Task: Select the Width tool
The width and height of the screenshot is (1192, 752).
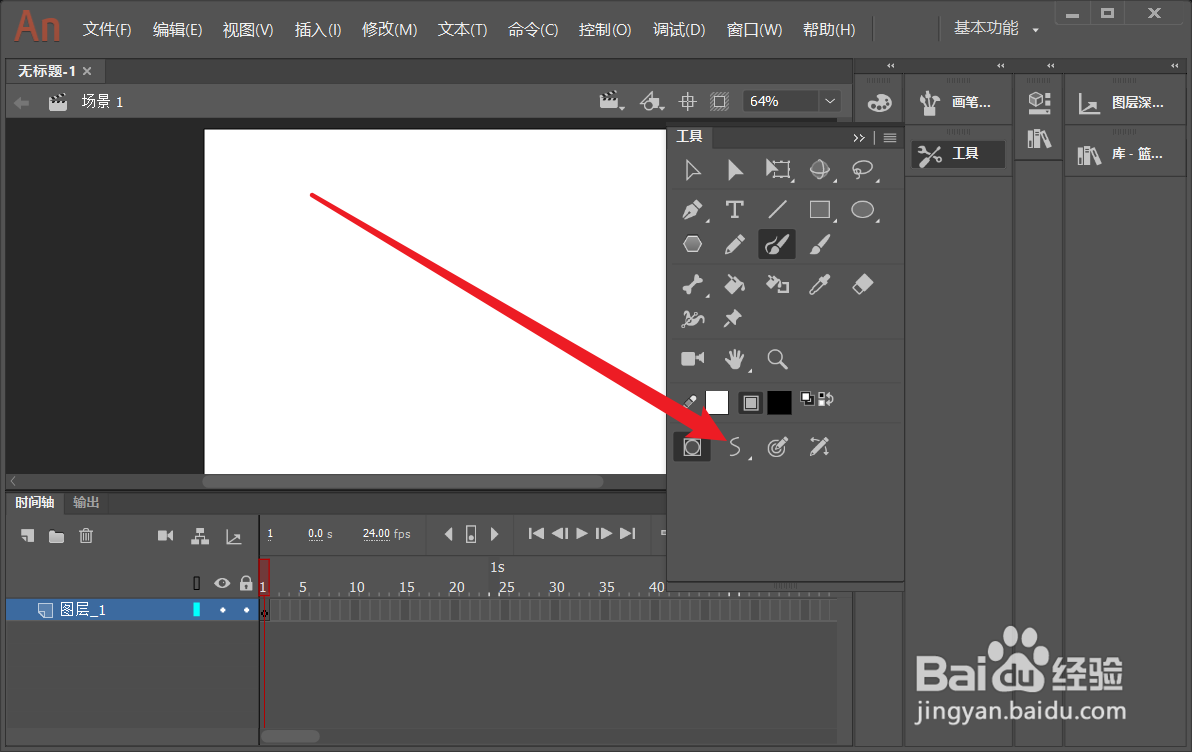Action: click(693, 319)
